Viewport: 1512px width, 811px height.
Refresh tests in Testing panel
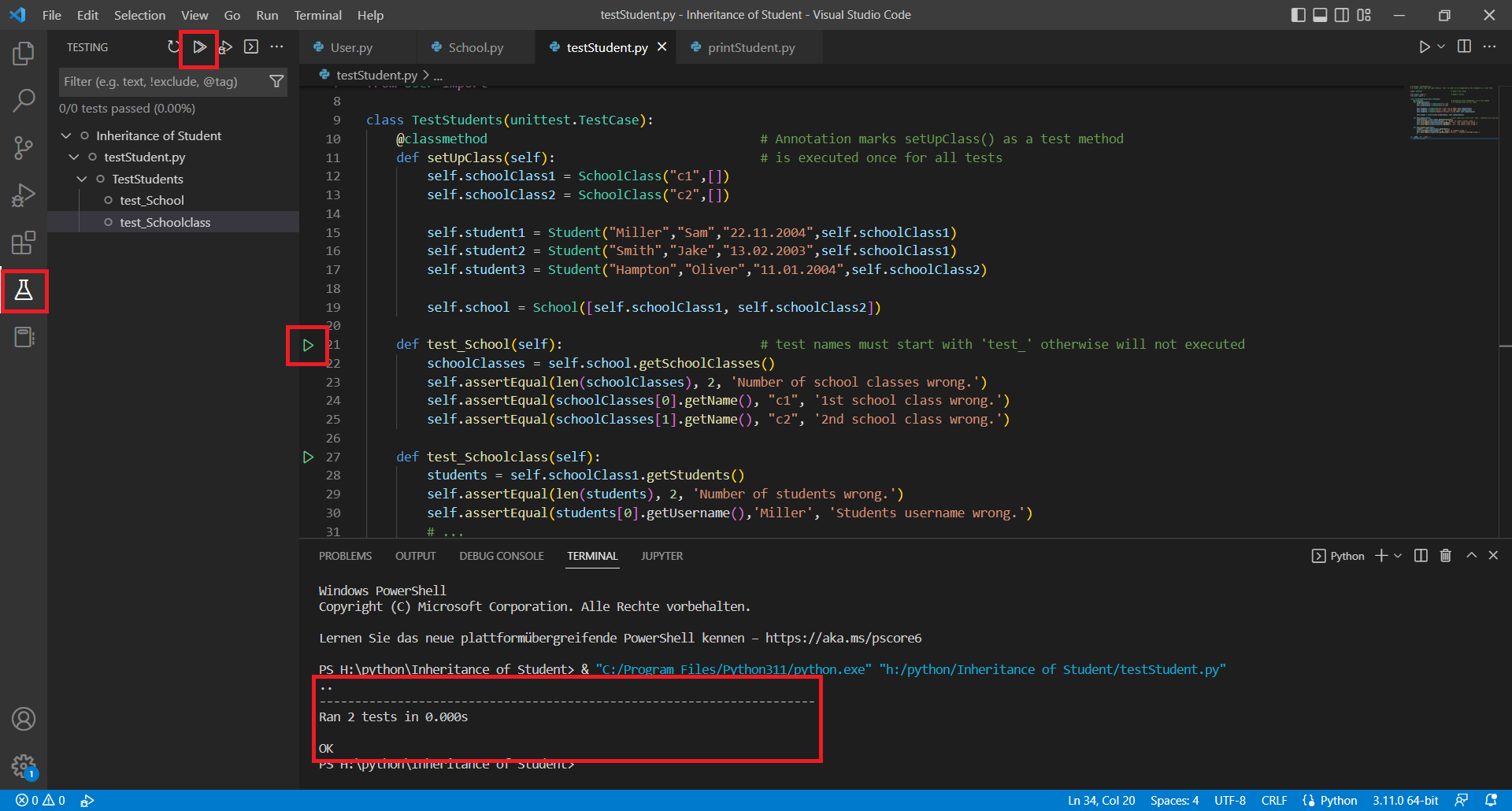click(x=174, y=47)
